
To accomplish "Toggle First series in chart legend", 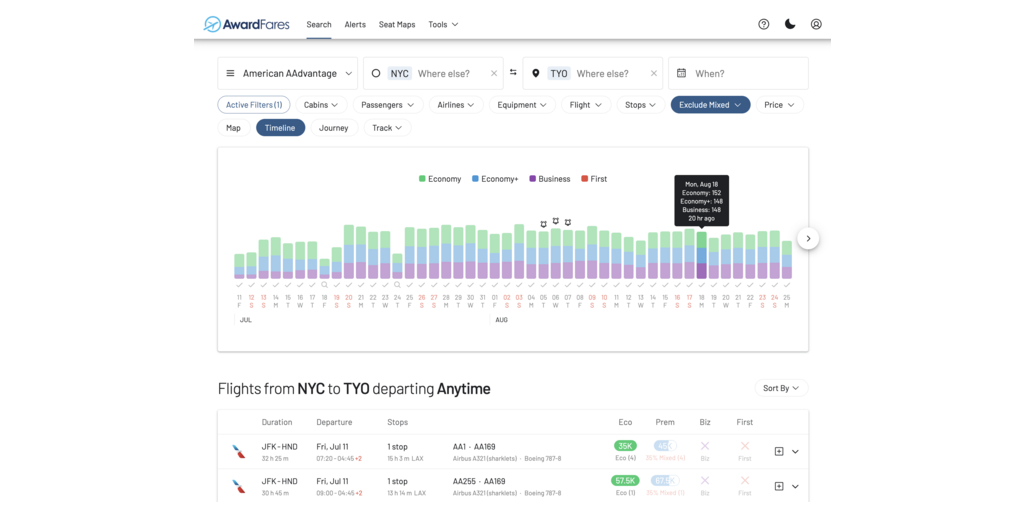I will point(594,179).
